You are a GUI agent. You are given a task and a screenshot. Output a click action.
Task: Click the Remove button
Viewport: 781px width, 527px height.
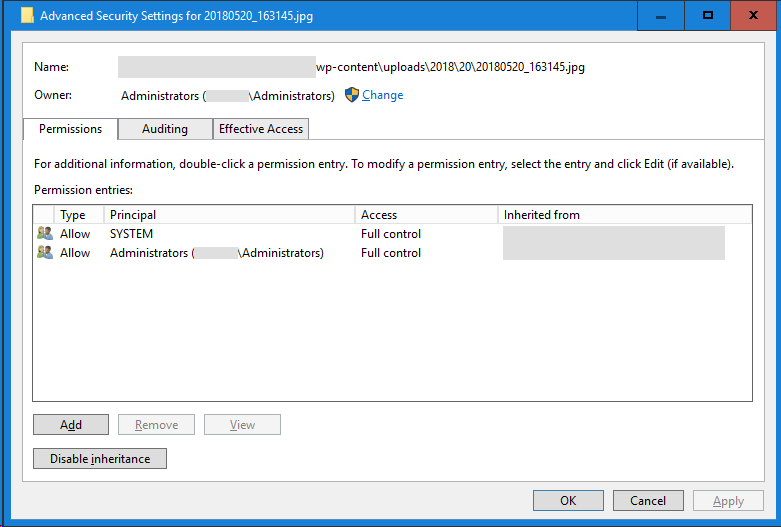pos(156,424)
